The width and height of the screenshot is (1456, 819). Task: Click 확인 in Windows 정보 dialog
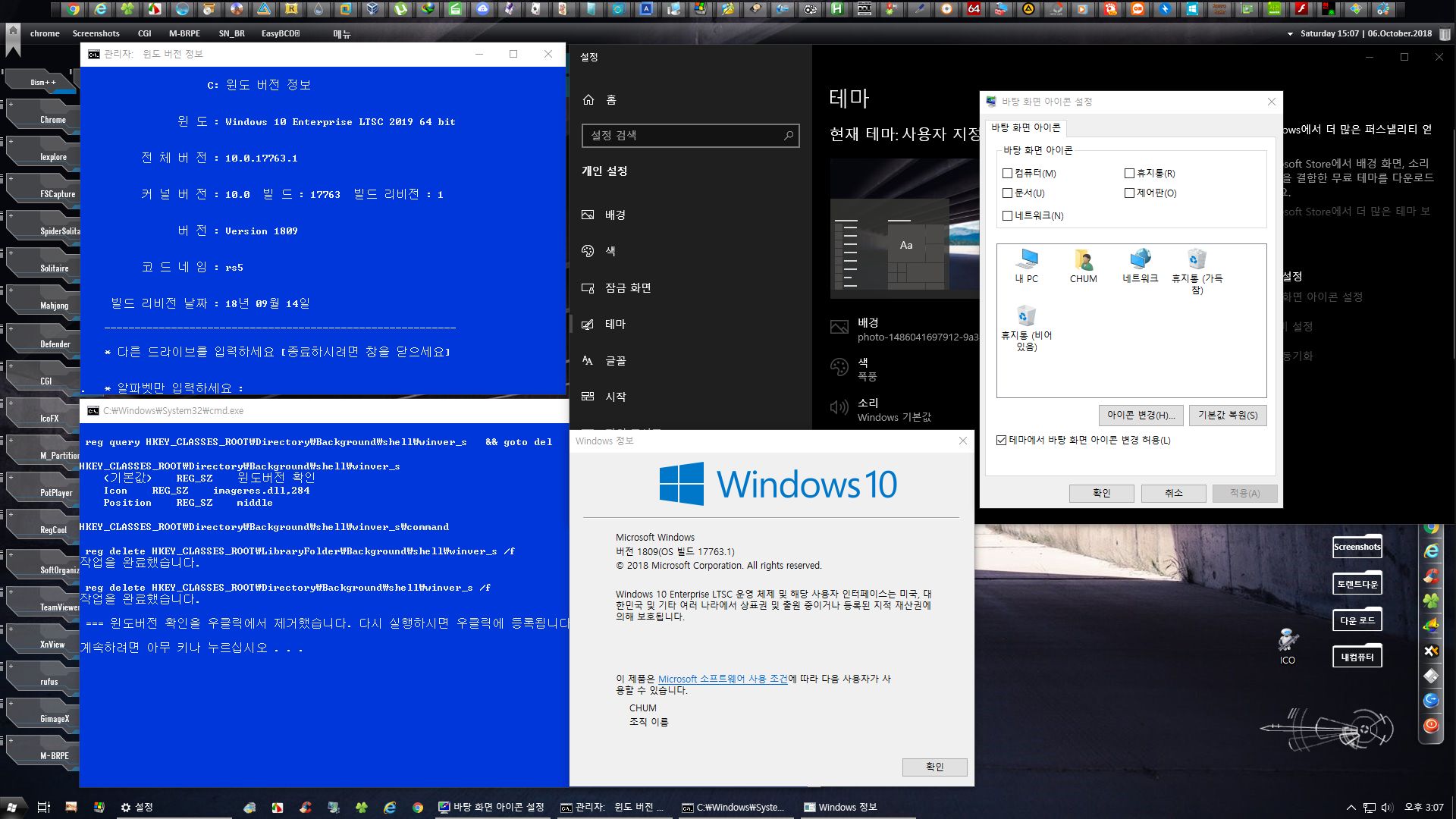pyautogui.click(x=934, y=767)
